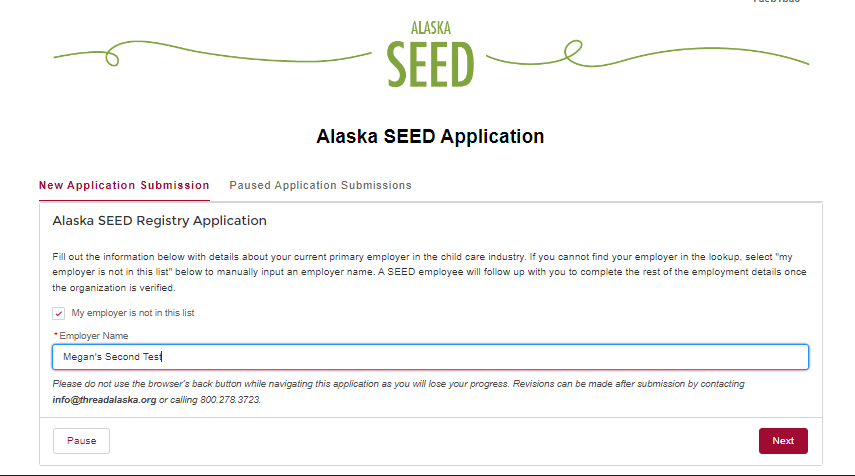The image size is (855, 476).
Task: Click the Alaska SEED green logo
Action: click(430, 54)
